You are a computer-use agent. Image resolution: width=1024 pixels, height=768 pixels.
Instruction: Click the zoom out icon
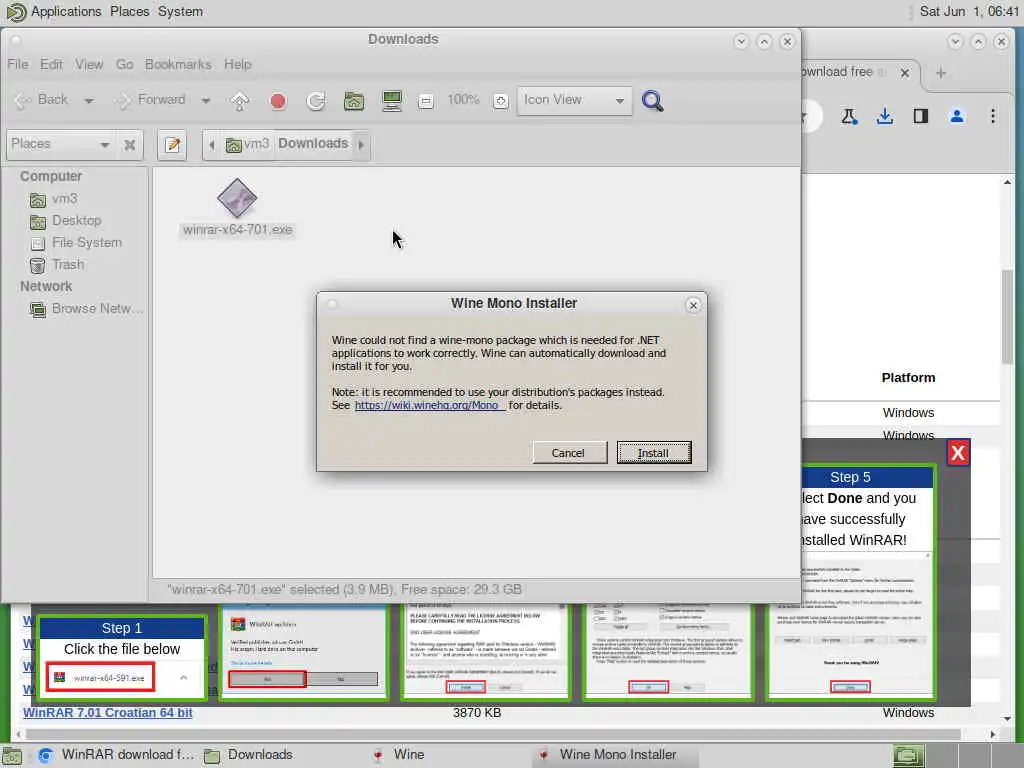[x=426, y=101]
